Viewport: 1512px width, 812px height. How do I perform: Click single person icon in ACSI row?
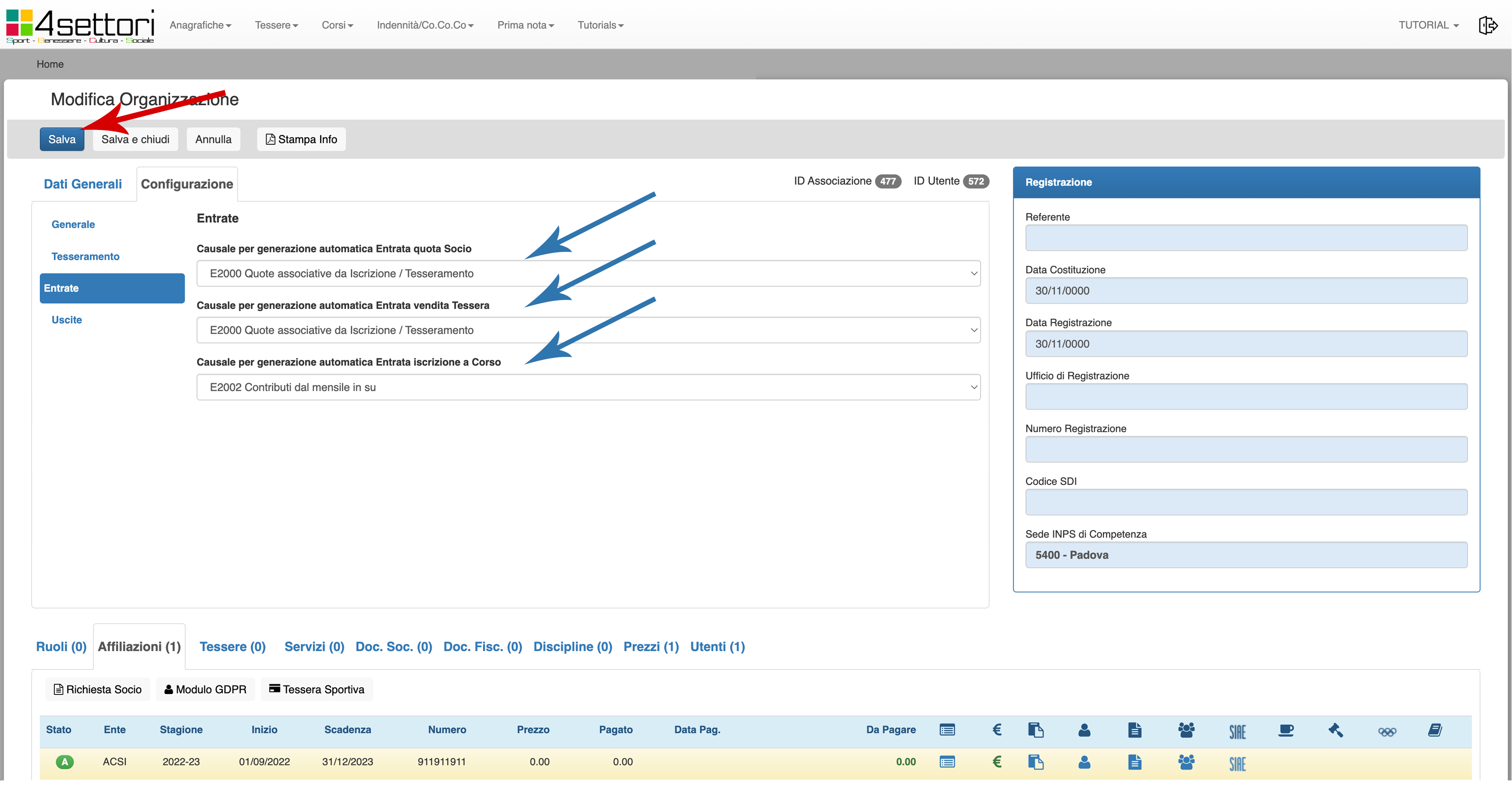(x=1084, y=762)
